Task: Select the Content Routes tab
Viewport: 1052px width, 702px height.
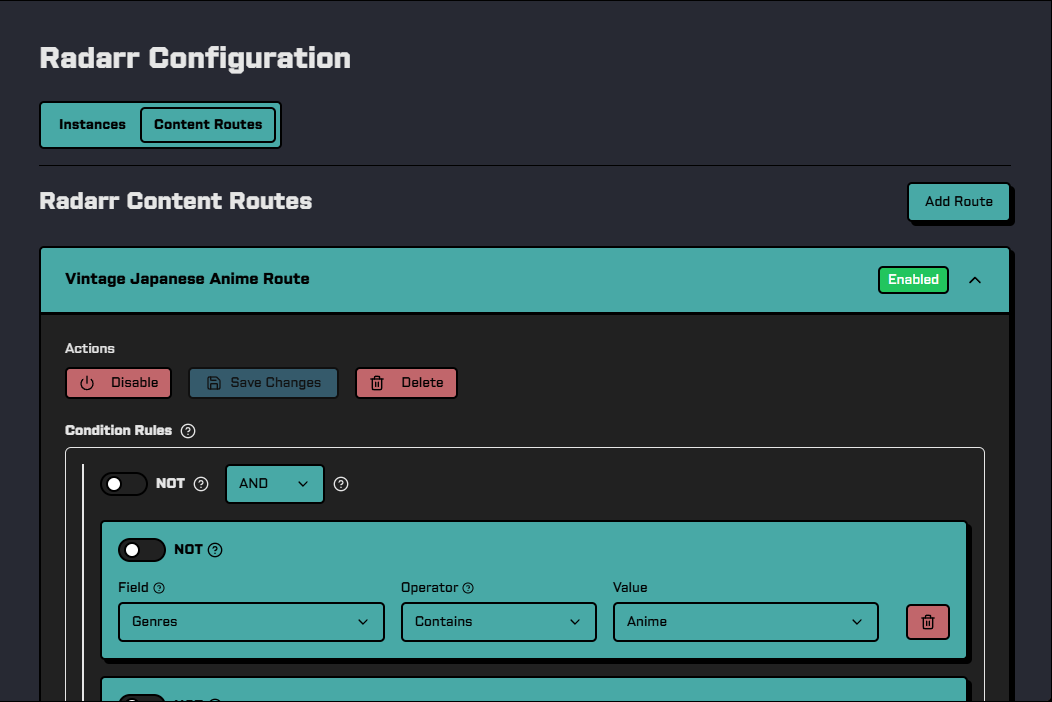Action: coord(208,125)
